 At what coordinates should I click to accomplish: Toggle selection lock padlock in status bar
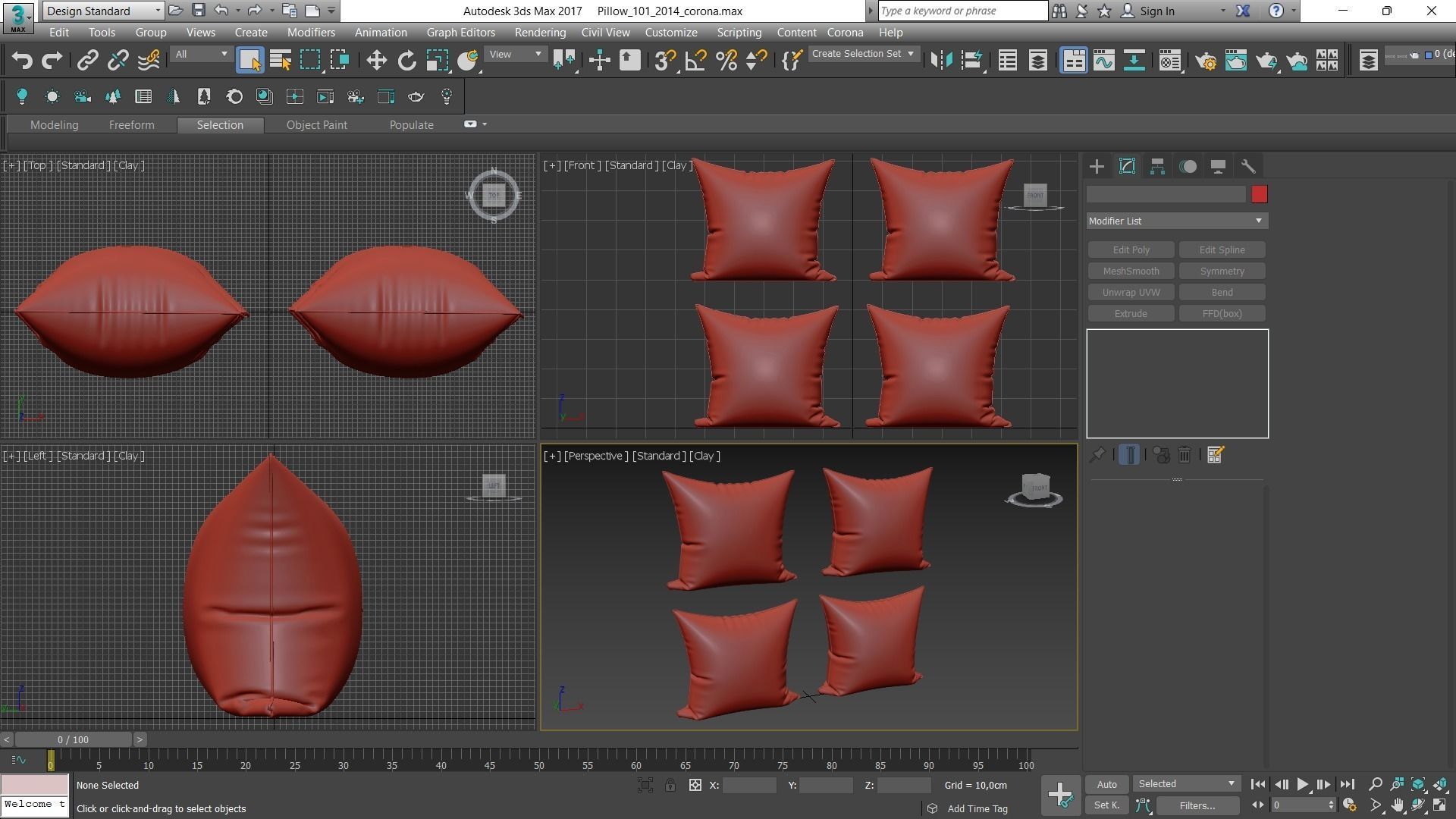click(670, 786)
